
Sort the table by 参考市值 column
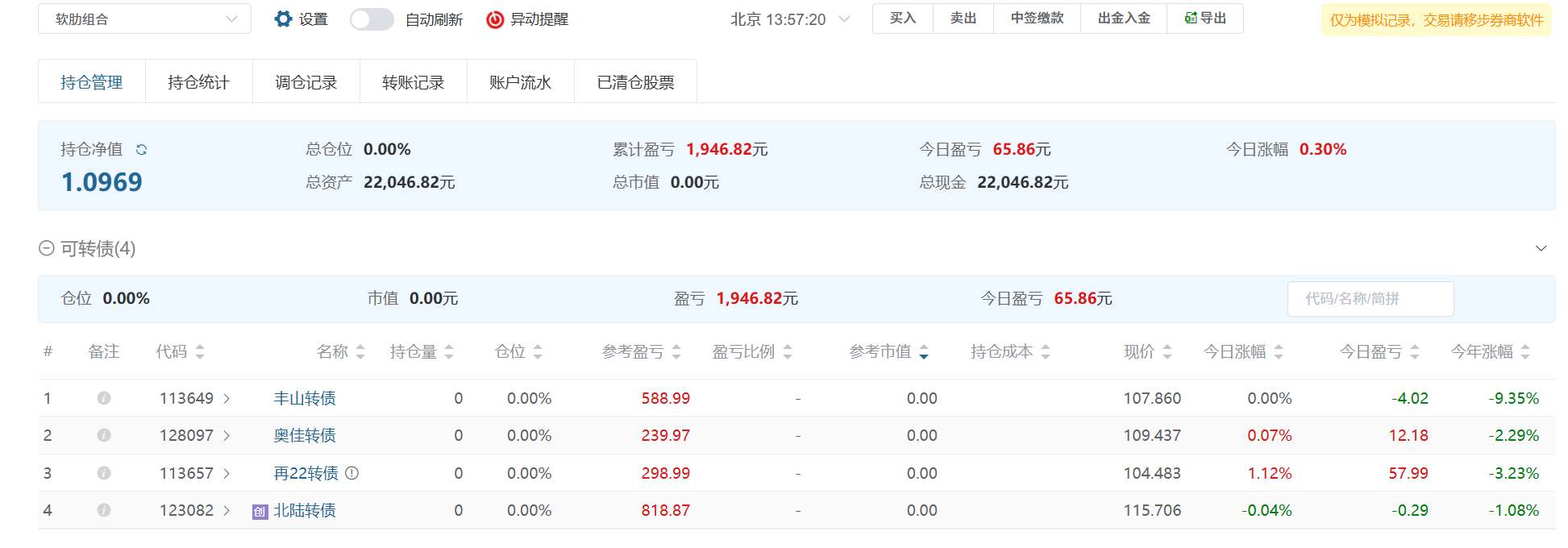[x=924, y=351]
